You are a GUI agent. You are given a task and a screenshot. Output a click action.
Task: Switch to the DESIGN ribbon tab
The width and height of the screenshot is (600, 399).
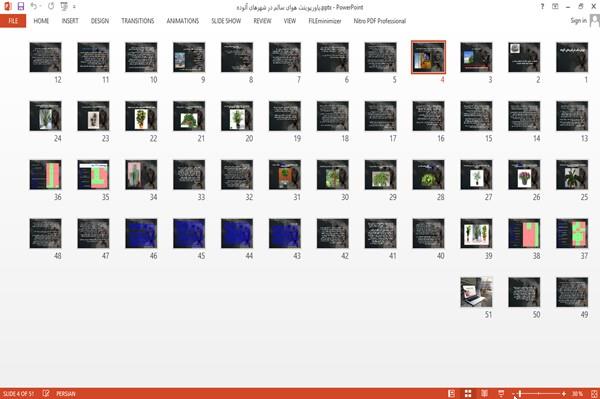click(100, 21)
